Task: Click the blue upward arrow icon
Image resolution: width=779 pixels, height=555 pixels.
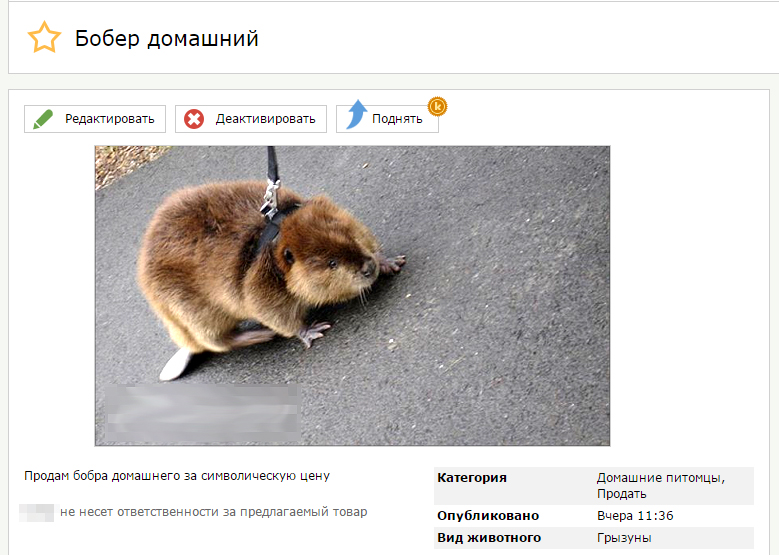Action: pyautogui.click(x=356, y=115)
